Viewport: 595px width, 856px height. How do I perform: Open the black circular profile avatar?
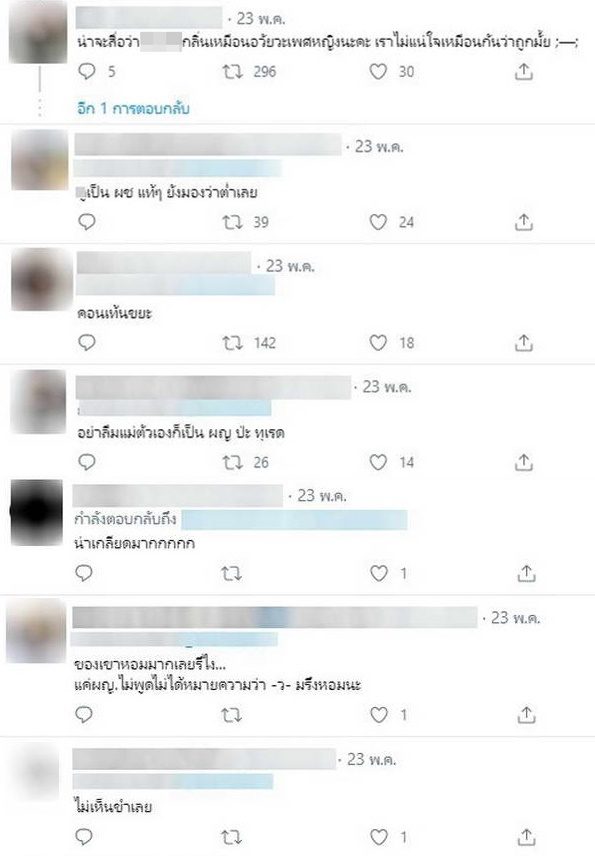click(36, 512)
